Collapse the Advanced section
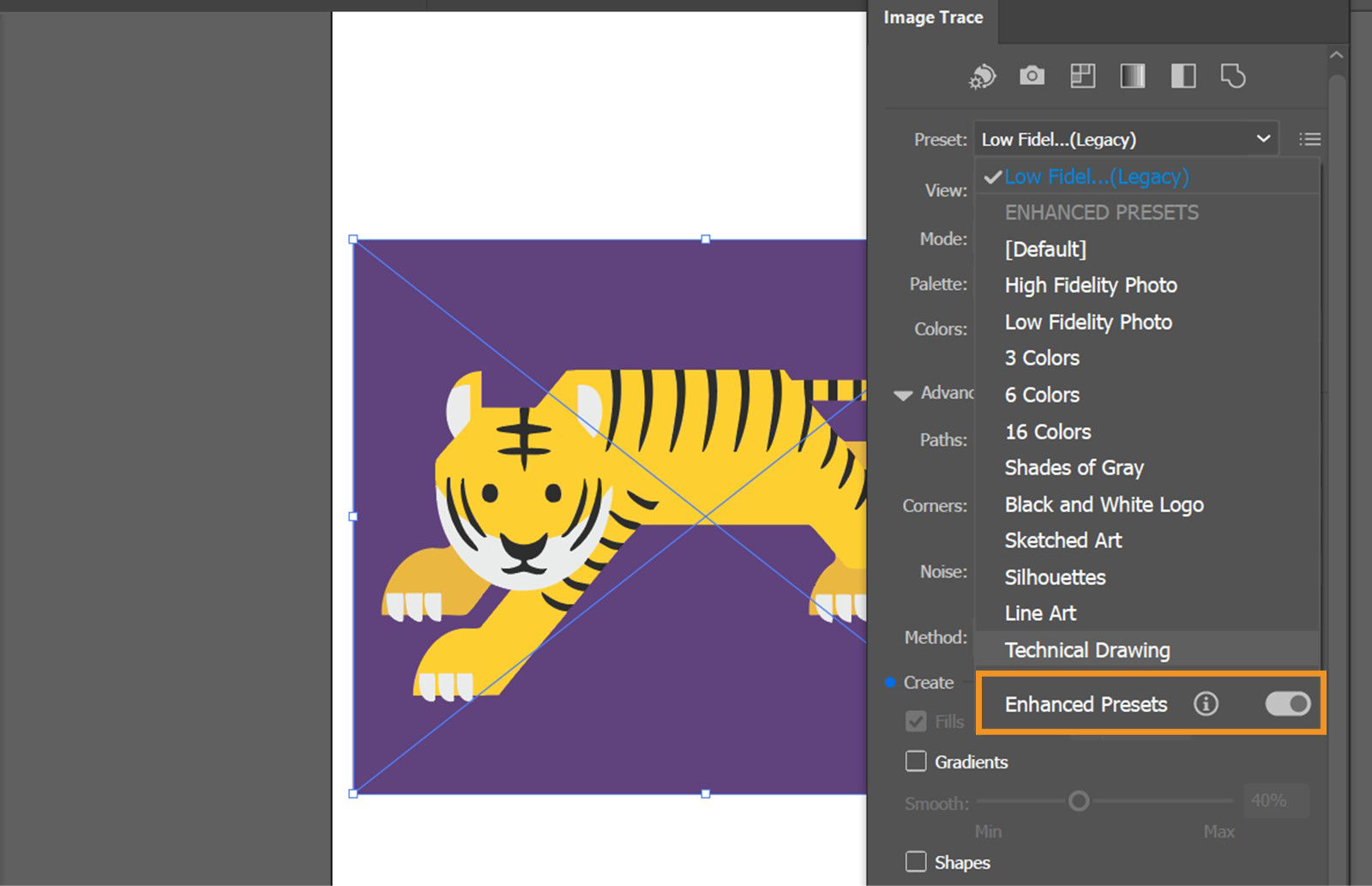This screenshot has width=1372, height=886. coord(902,394)
